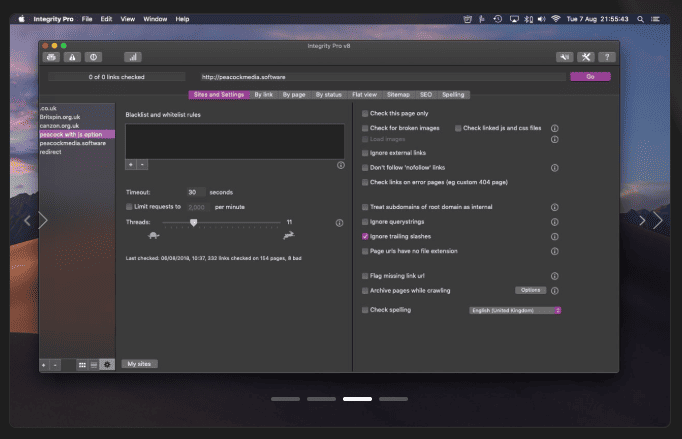Image resolution: width=682 pixels, height=439 pixels.
Task: Enable Ignore external links
Action: [x=365, y=153]
